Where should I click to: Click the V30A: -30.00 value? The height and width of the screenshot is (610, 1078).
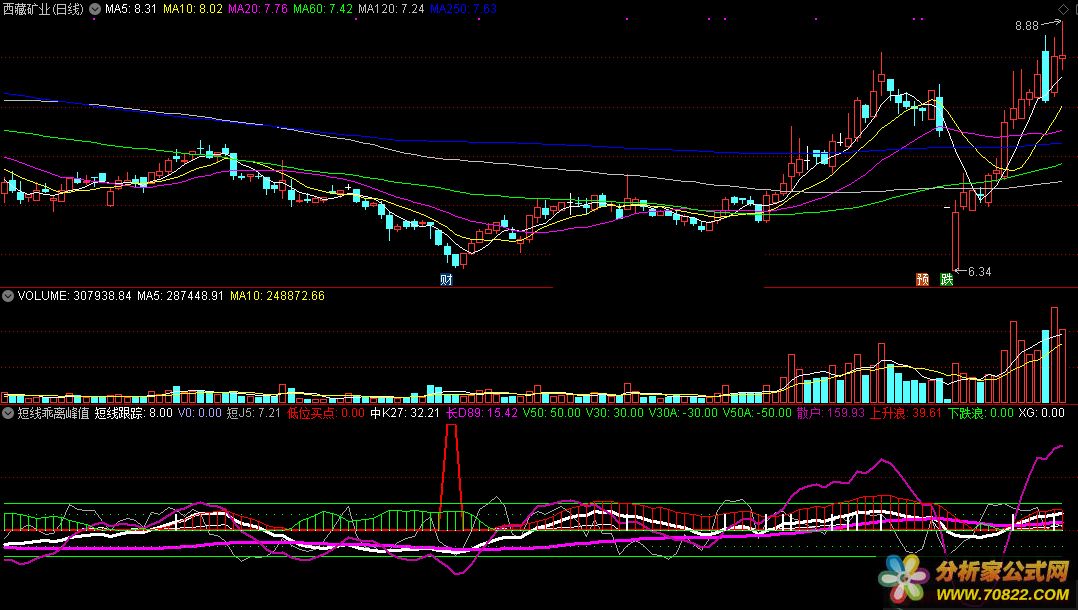pyautogui.click(x=683, y=413)
